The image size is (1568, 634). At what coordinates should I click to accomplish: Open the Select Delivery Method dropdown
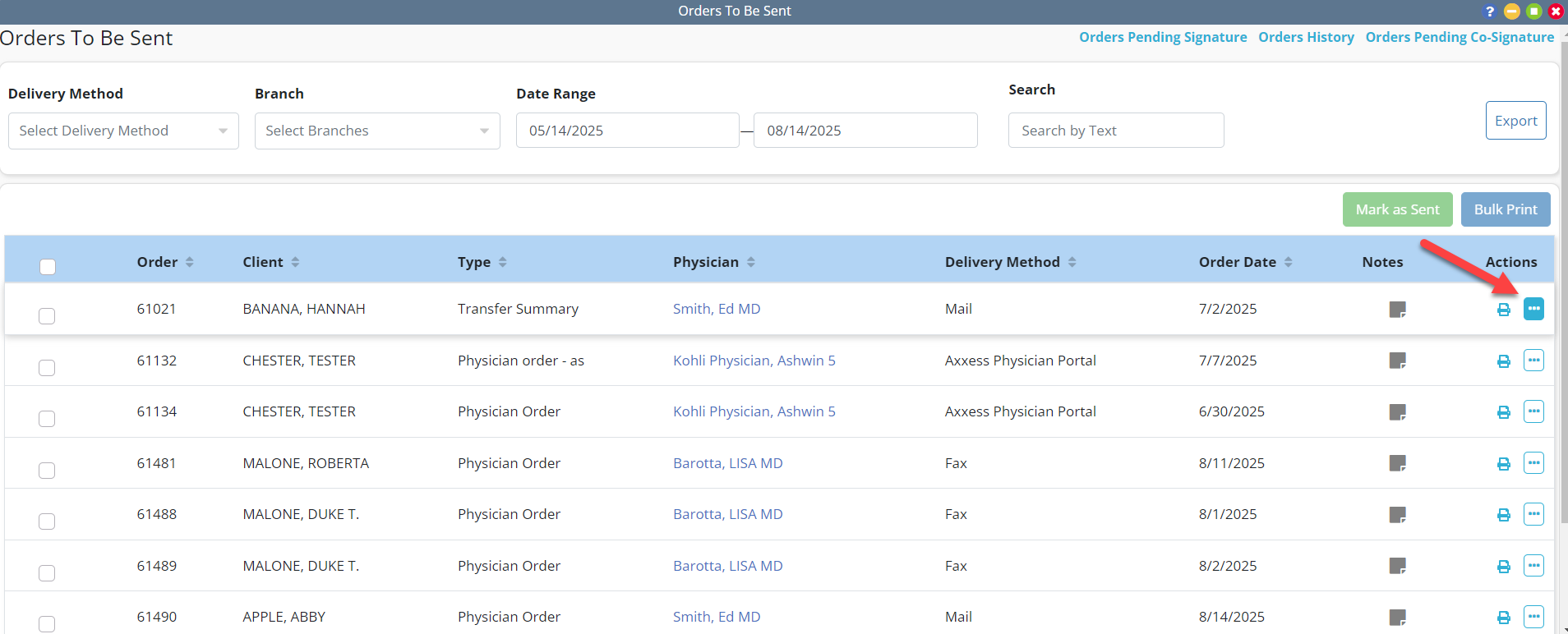123,131
